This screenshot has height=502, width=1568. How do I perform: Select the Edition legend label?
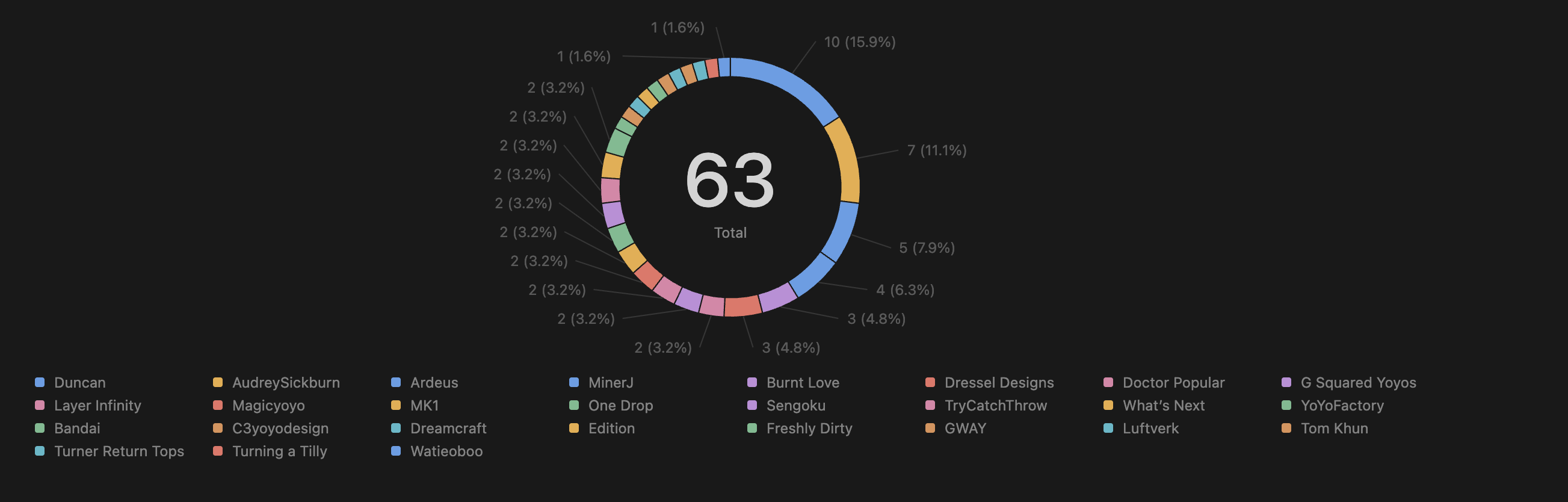click(611, 429)
